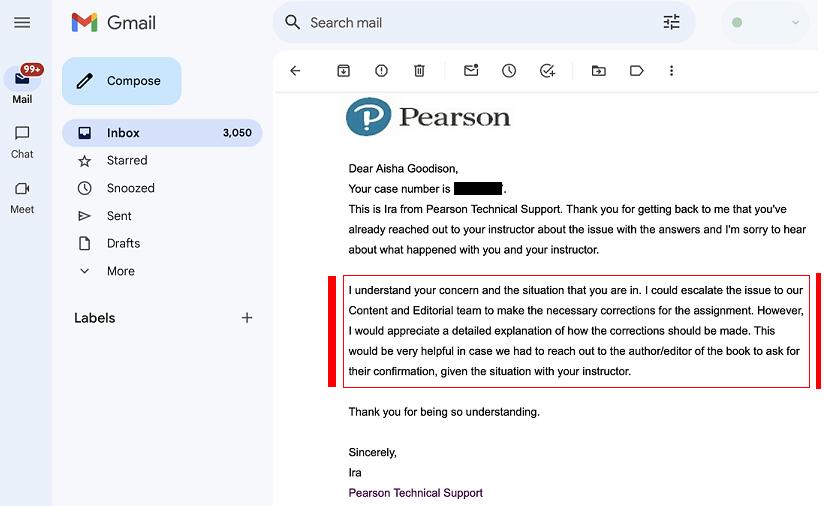825x506 pixels.
Task: Open the Move to folder menu
Action: 598,71
